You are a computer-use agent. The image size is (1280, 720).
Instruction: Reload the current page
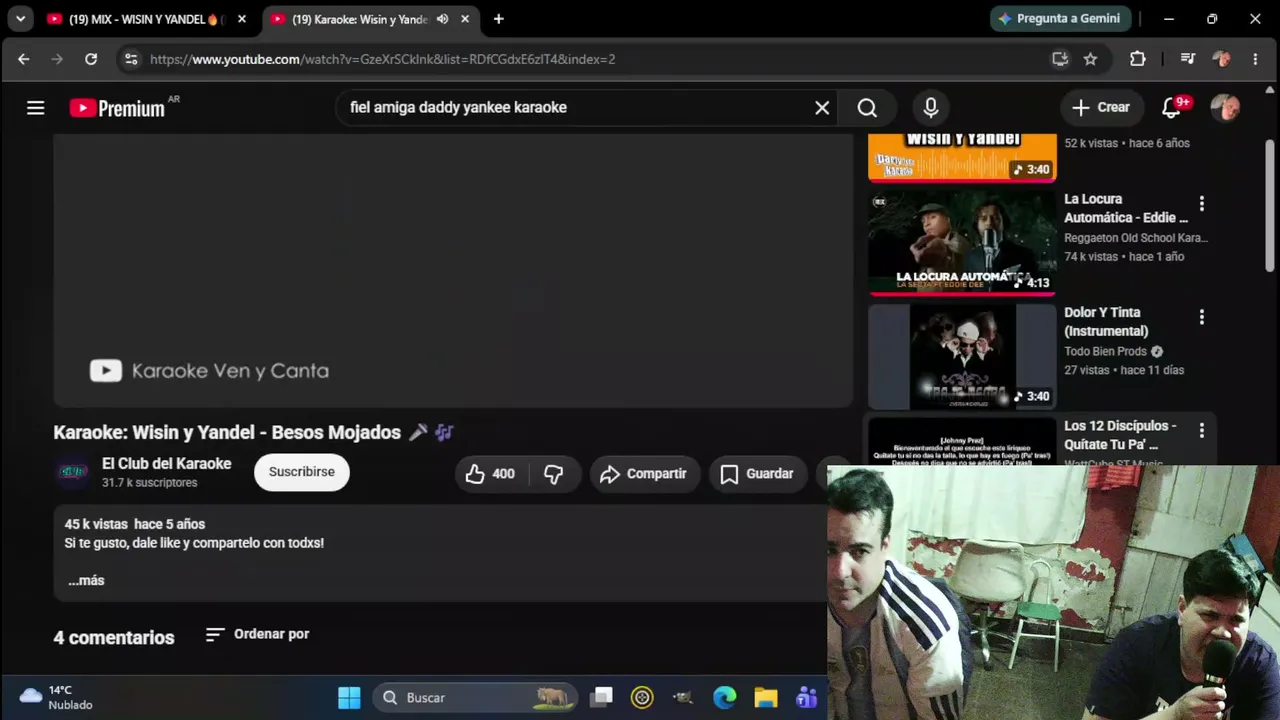coord(91,59)
